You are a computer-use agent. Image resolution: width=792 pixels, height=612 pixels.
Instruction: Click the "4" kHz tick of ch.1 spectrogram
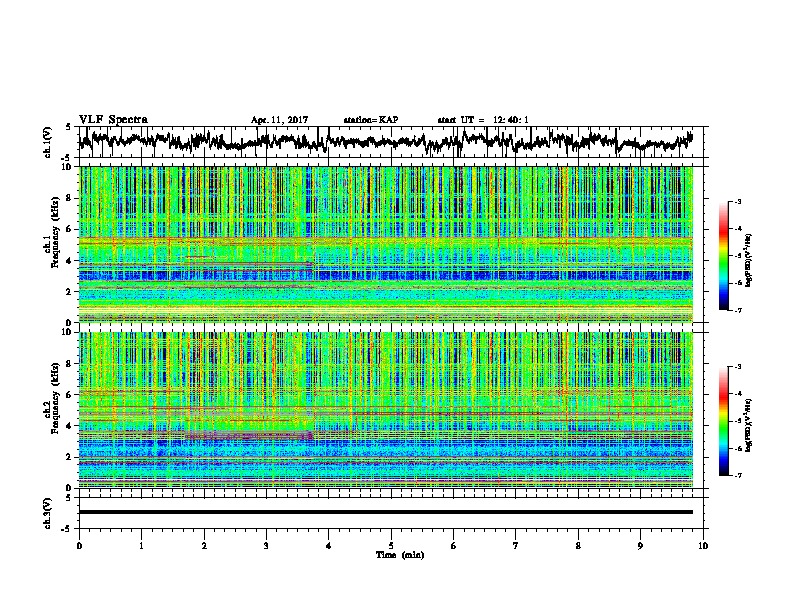[70, 261]
